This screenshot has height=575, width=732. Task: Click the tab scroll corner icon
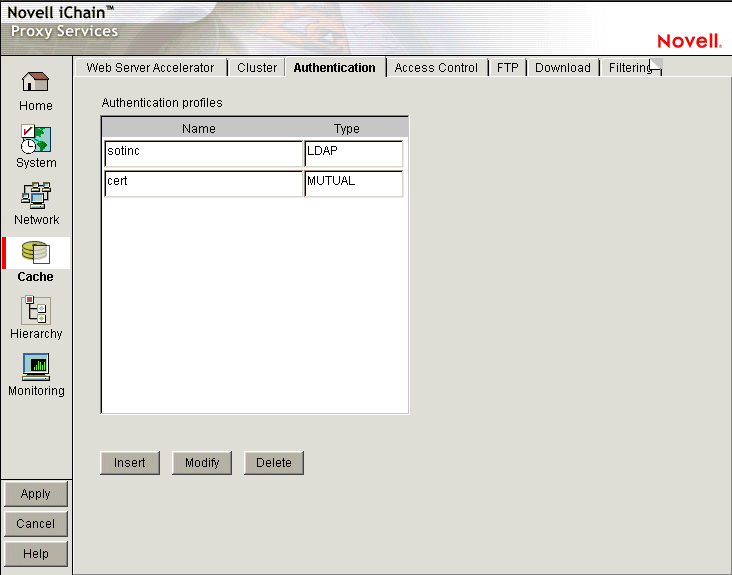coord(656,66)
